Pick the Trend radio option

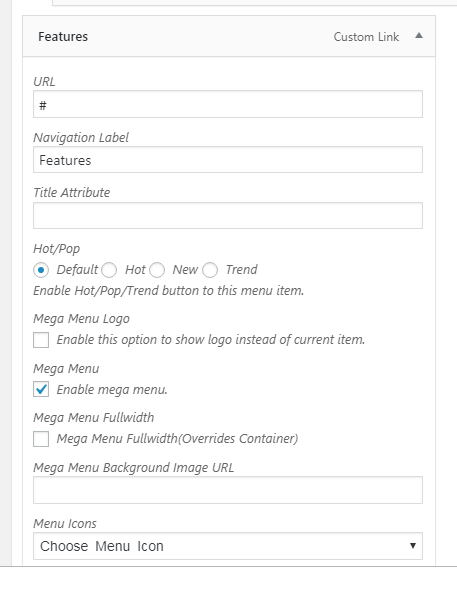coord(210,270)
